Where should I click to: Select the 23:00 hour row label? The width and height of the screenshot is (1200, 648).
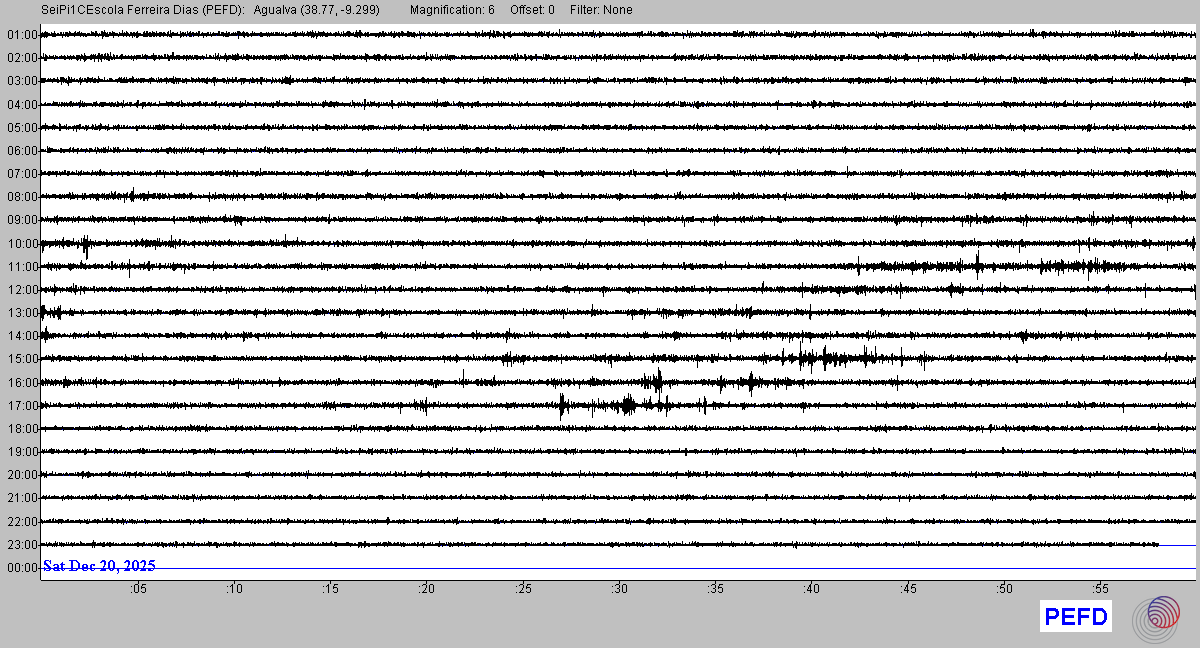tap(21, 545)
